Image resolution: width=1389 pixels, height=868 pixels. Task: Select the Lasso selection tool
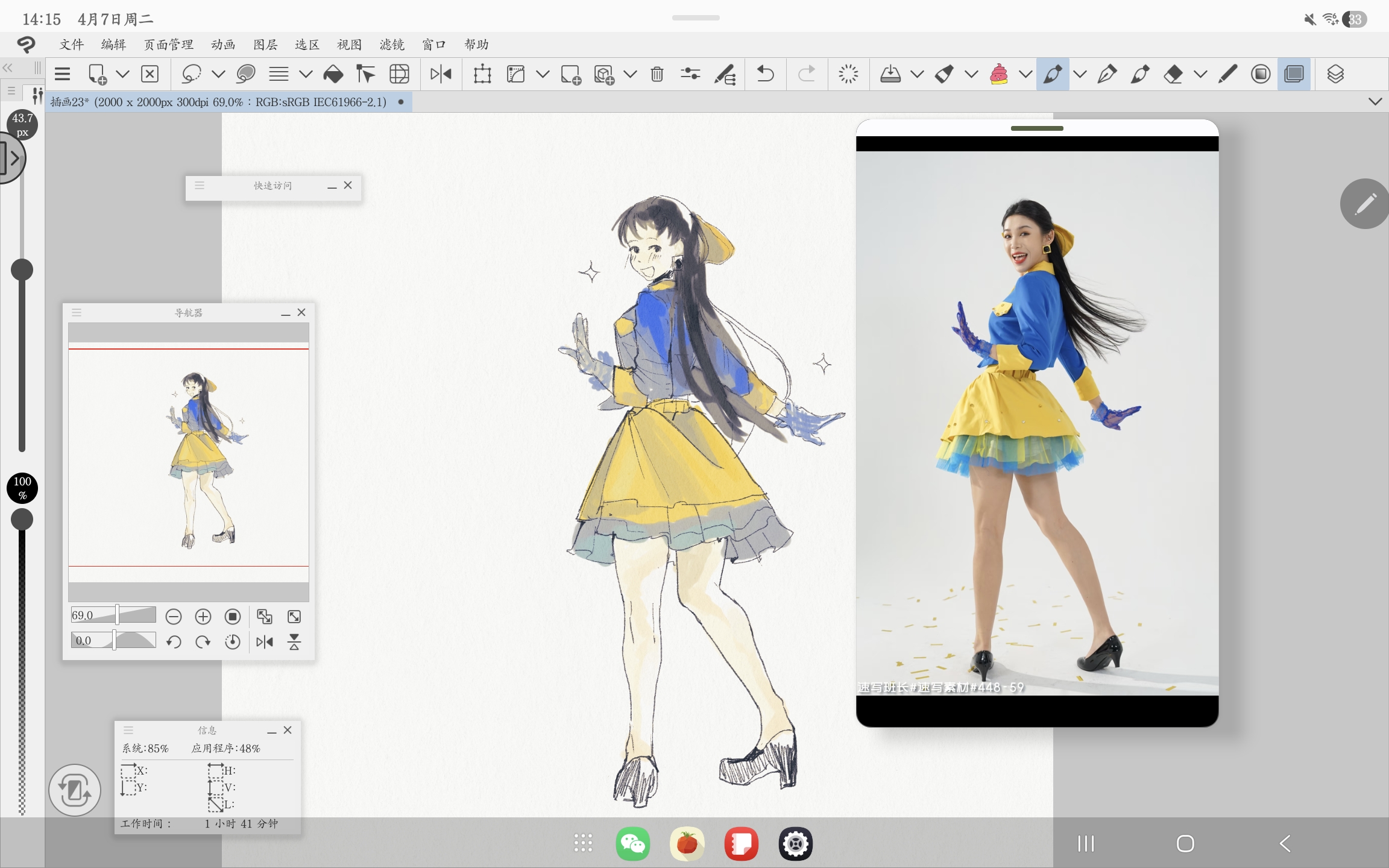pos(191,74)
